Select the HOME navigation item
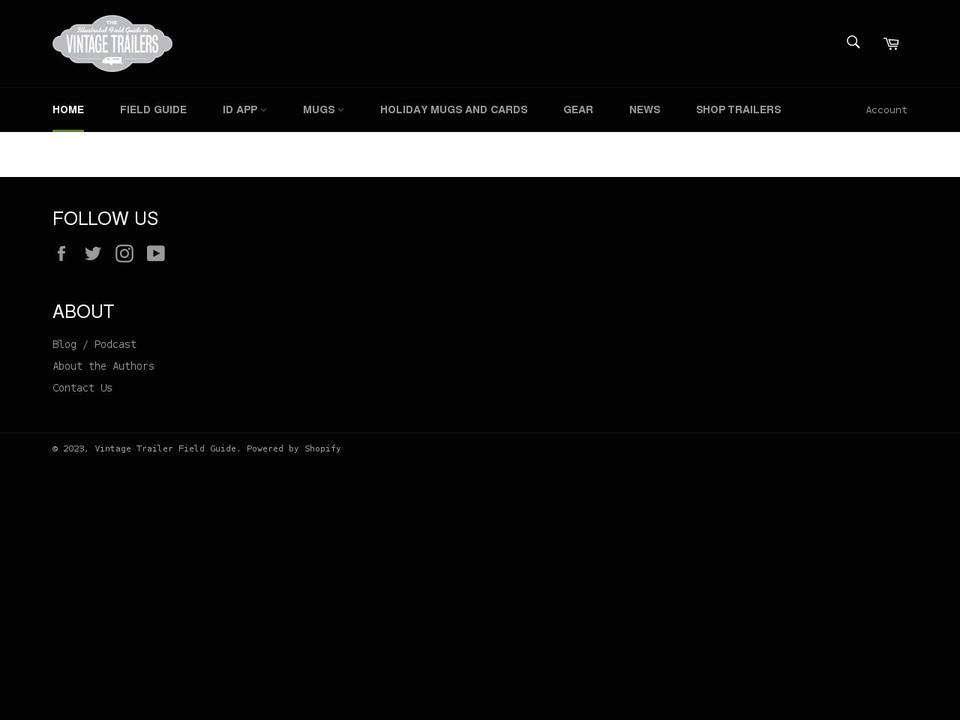Screen dimensions: 960x720 [x=68, y=109]
